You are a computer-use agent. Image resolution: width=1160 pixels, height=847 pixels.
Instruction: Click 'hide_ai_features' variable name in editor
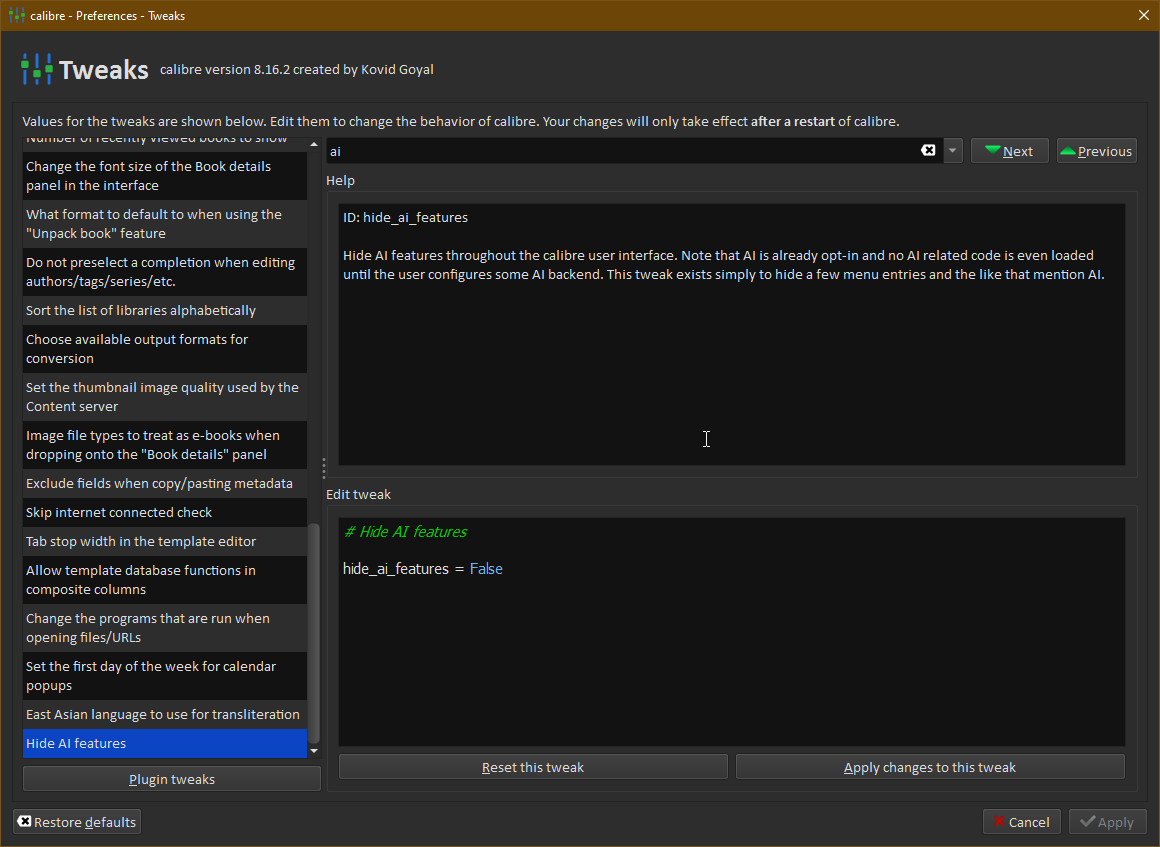pos(396,569)
